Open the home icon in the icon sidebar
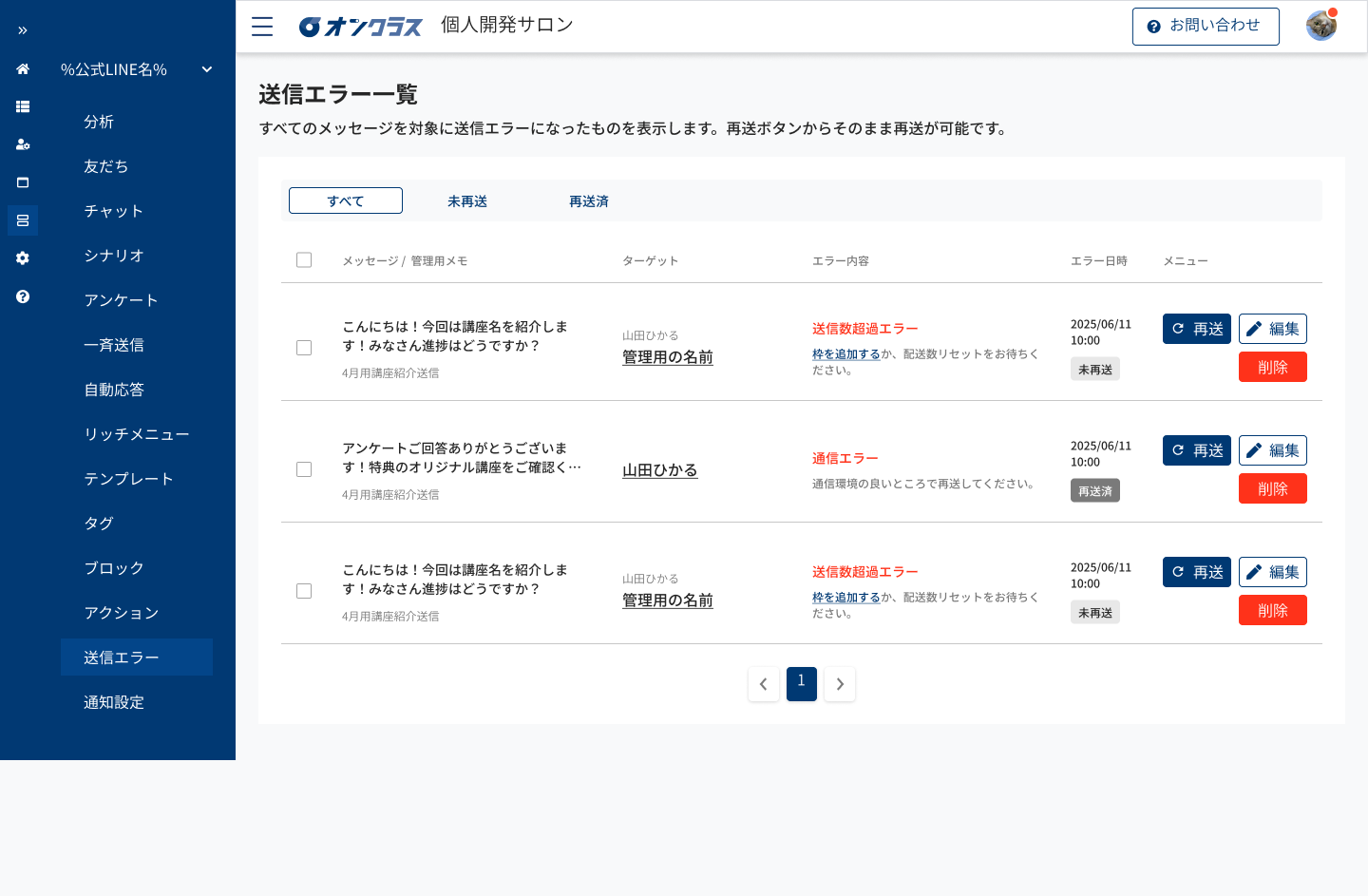The image size is (1368, 896). pos(22,68)
